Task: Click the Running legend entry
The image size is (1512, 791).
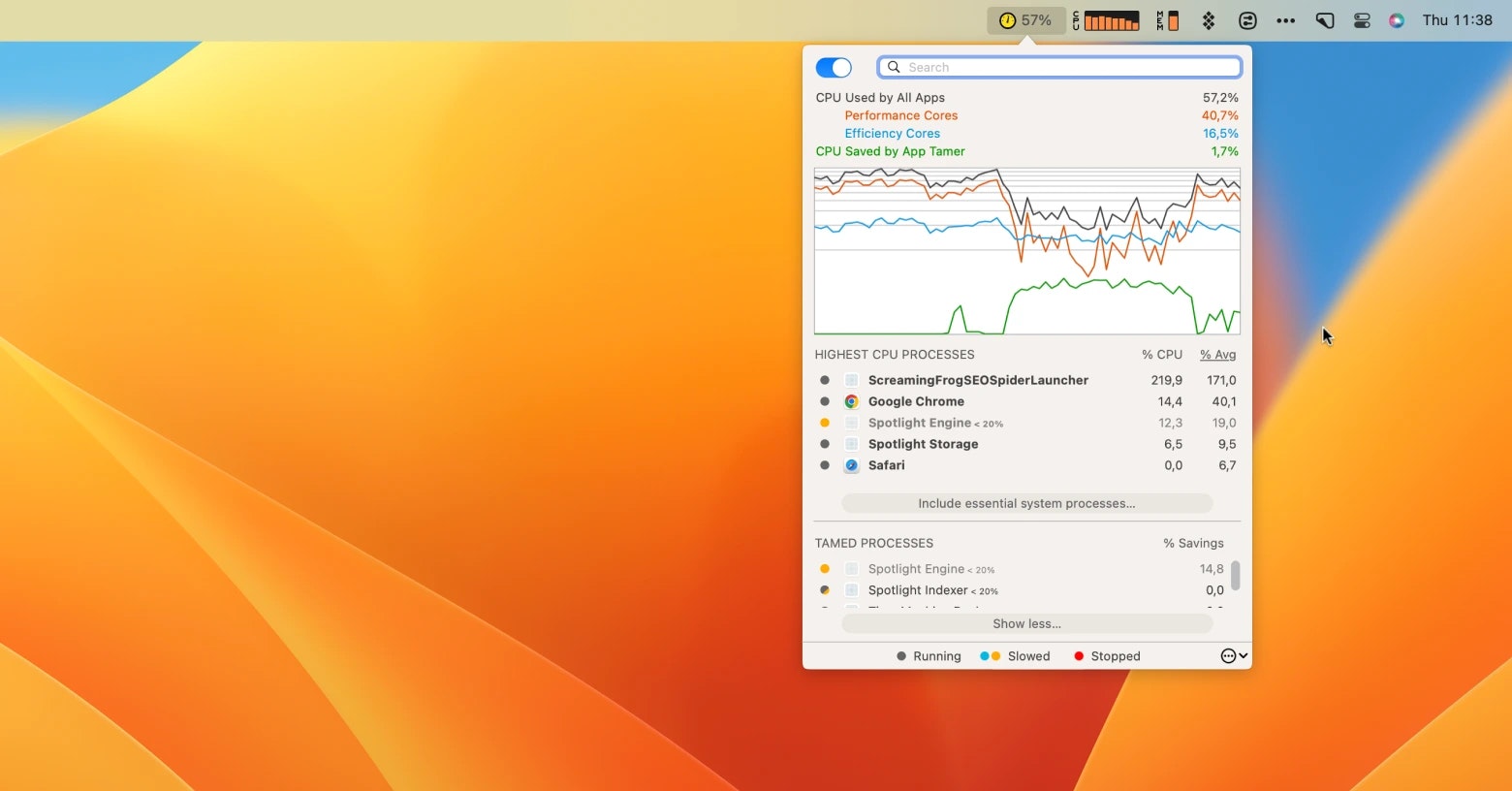Action: 929,656
